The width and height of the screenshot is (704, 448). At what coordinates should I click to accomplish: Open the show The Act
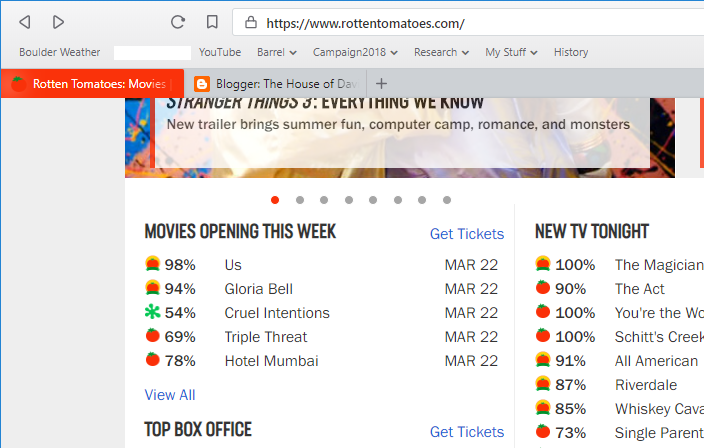(x=639, y=289)
